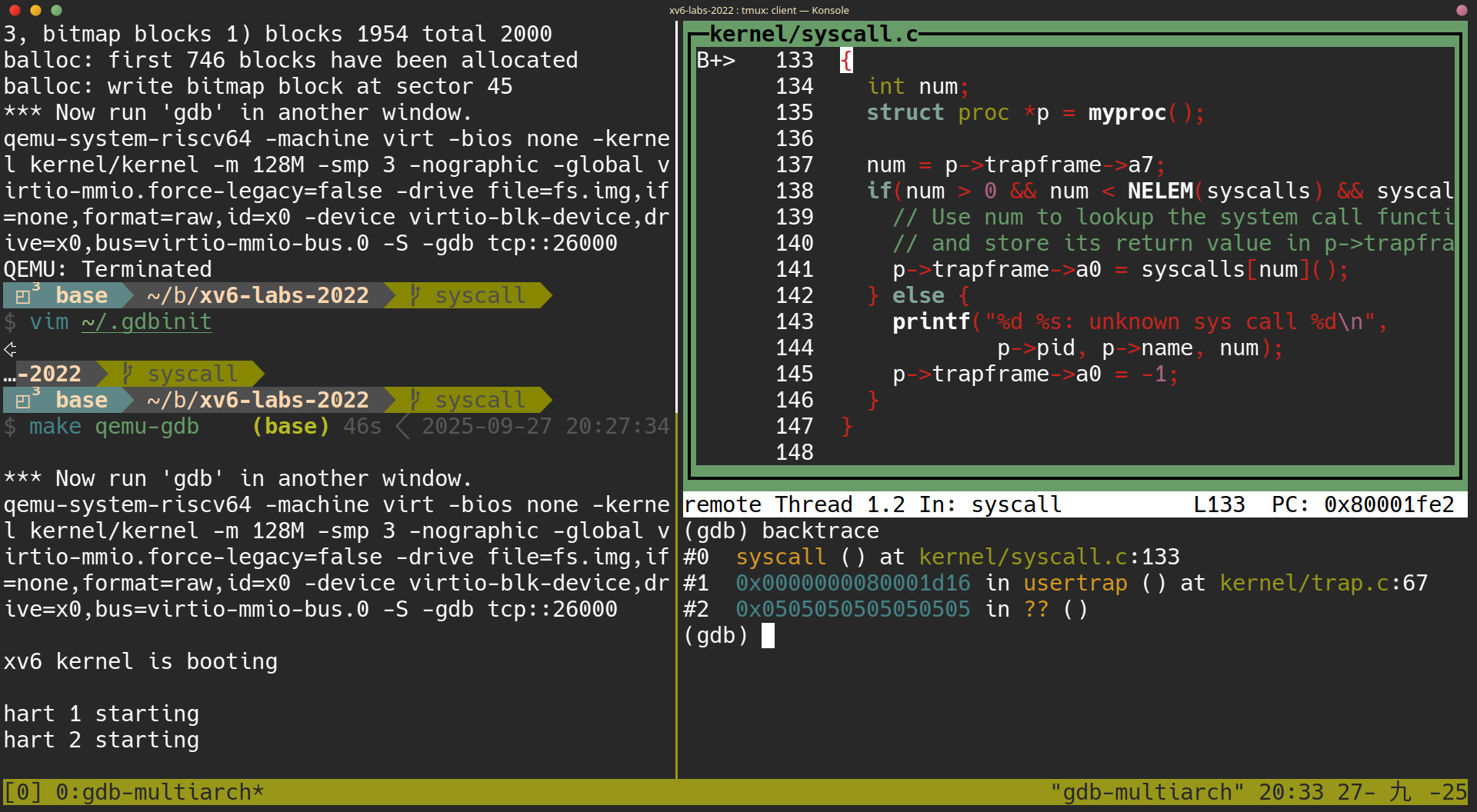Open the underlined ~/.gdbinit file link

coord(146,321)
